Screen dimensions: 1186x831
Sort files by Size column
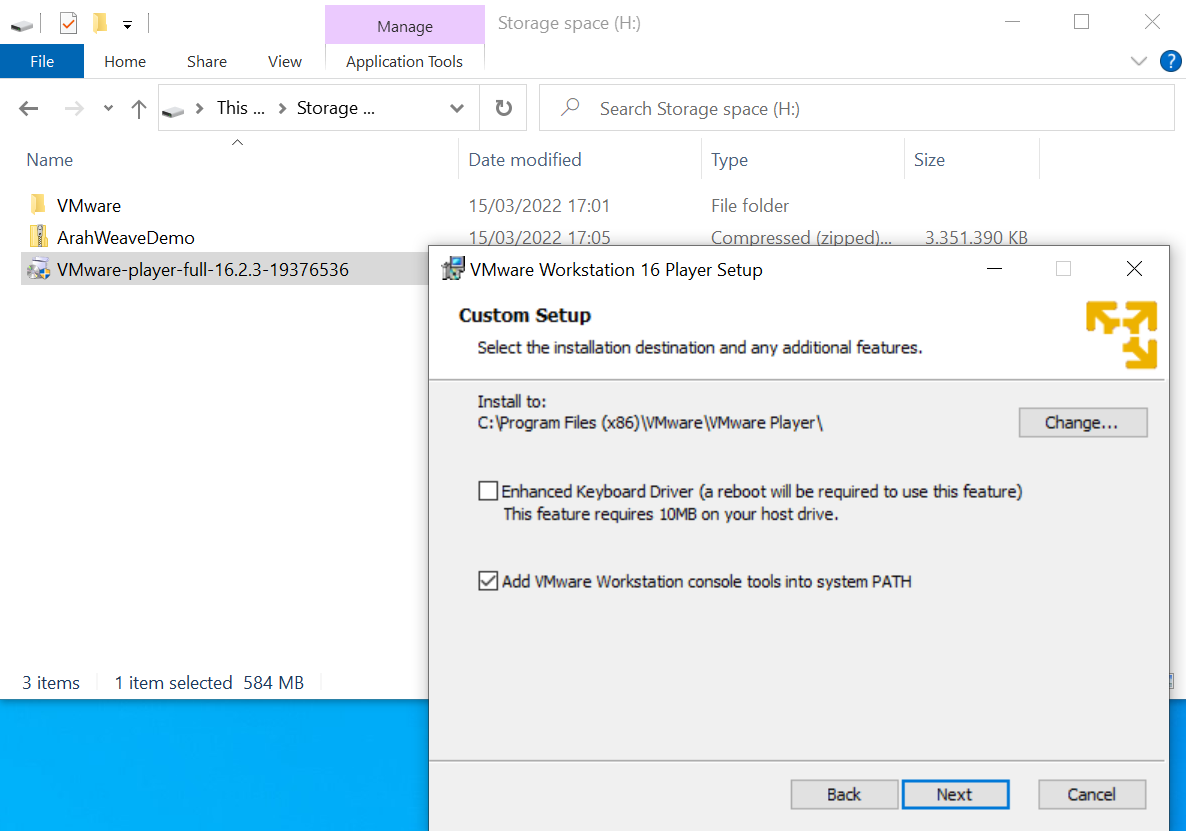coord(929,160)
